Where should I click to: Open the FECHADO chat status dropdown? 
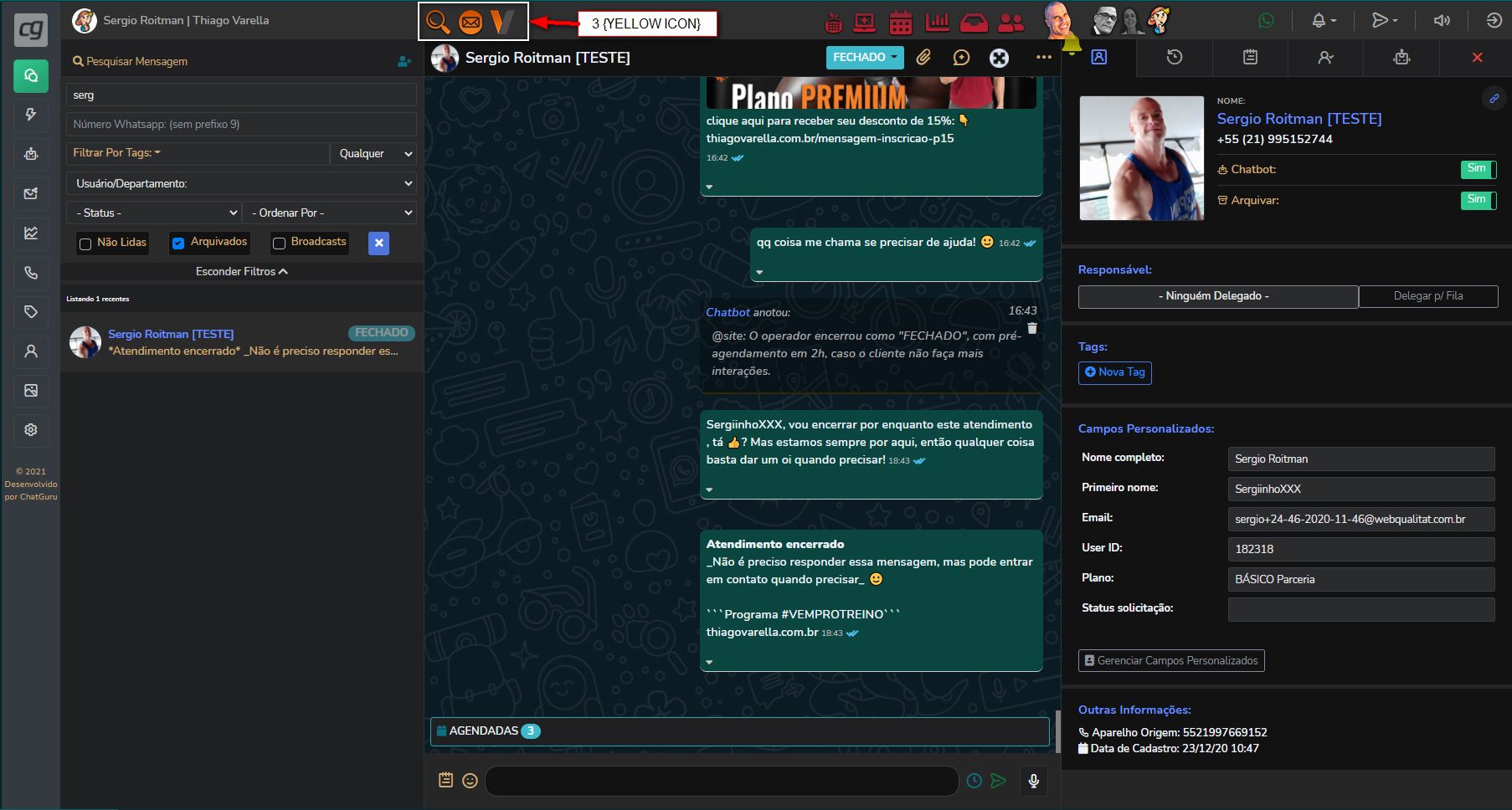click(x=865, y=57)
